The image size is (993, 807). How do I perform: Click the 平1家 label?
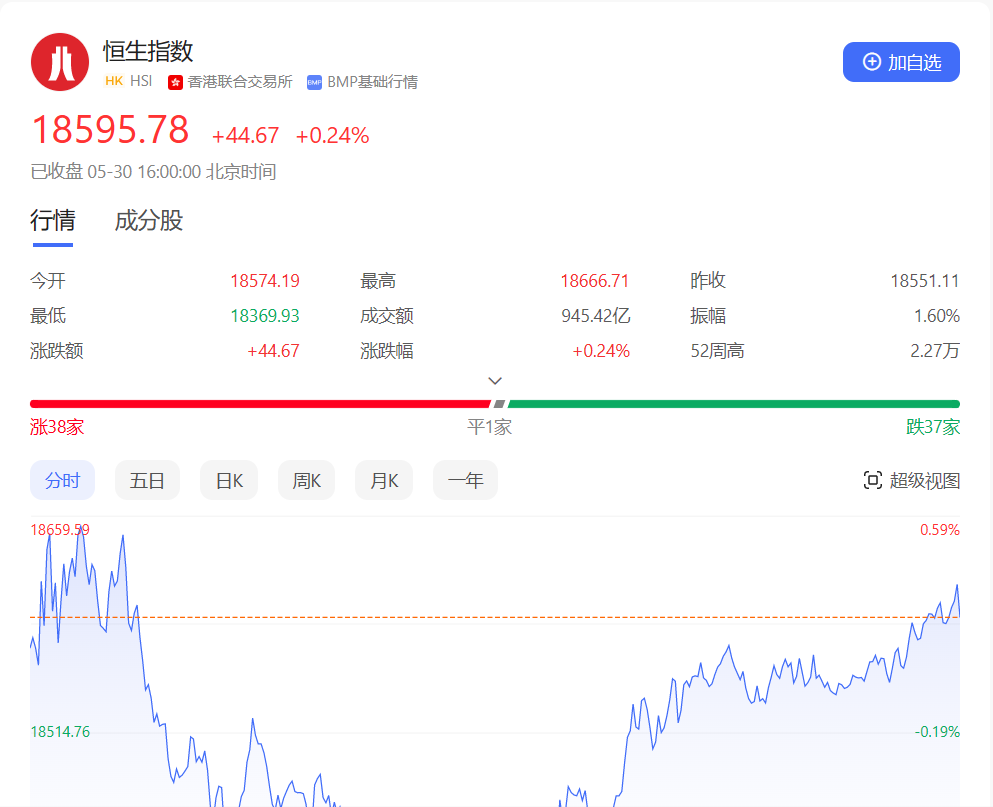click(x=490, y=427)
